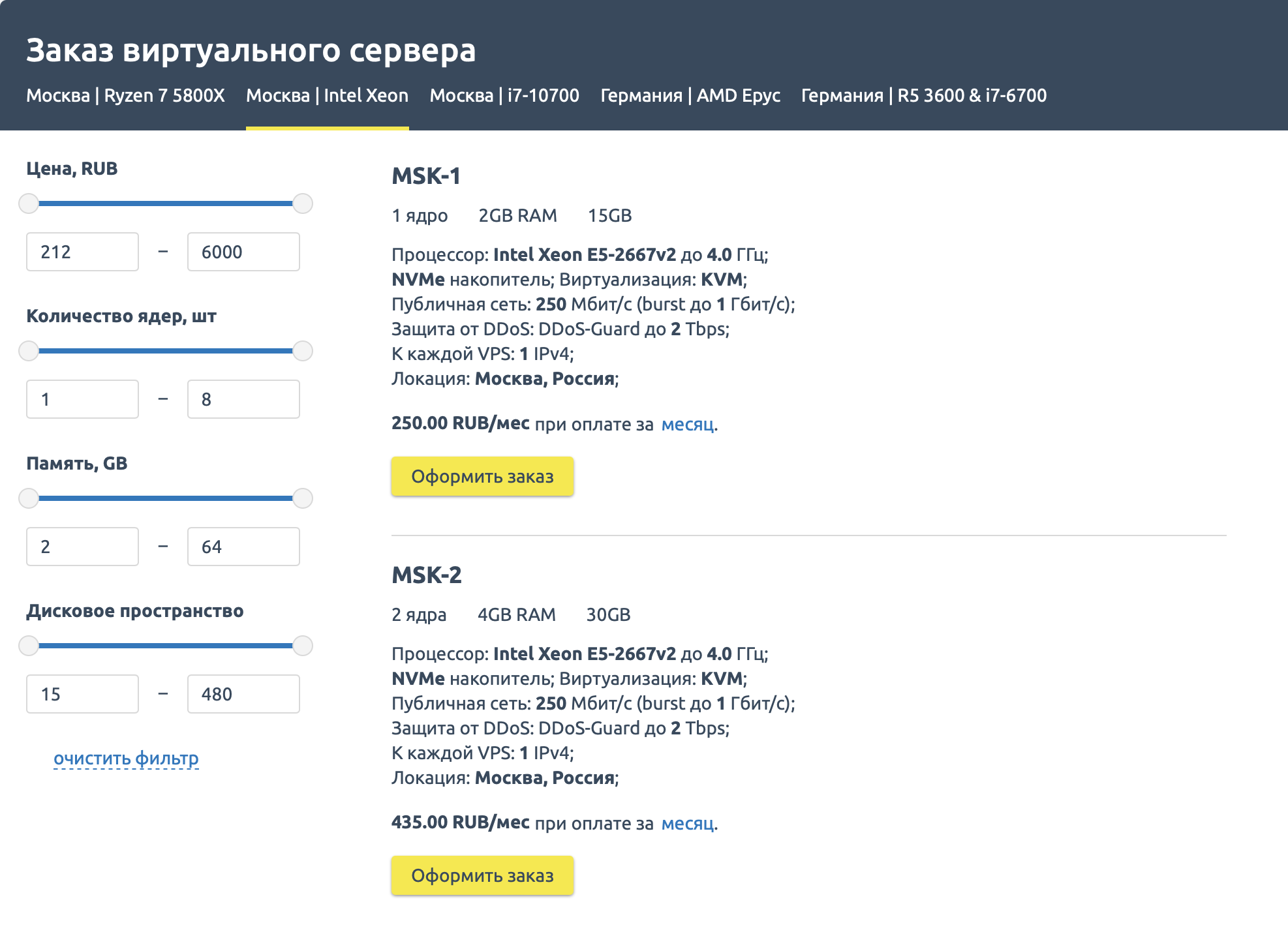
Task: Switch to the Москва | i7-10700 tab
Action: [x=504, y=96]
